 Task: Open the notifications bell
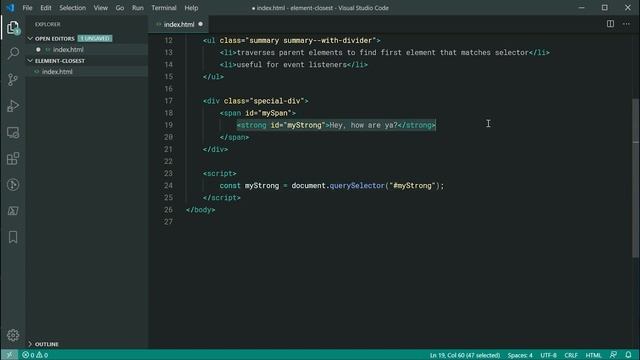coord(629,355)
